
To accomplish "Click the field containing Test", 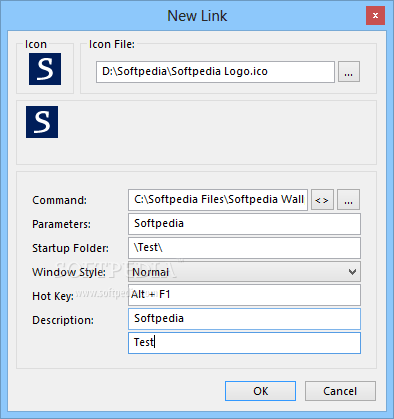I will (244, 343).
